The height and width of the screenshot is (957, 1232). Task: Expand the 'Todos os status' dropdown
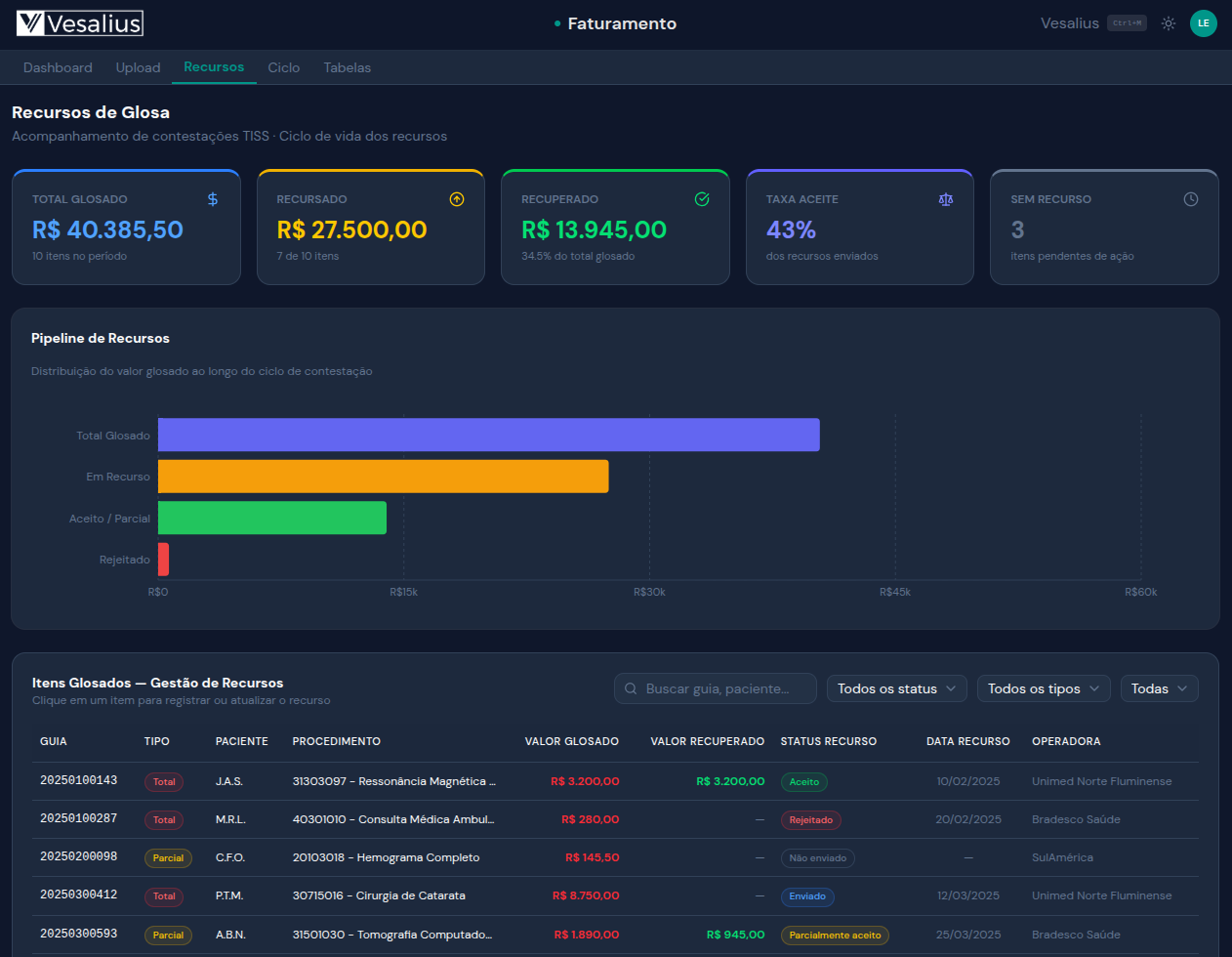896,688
